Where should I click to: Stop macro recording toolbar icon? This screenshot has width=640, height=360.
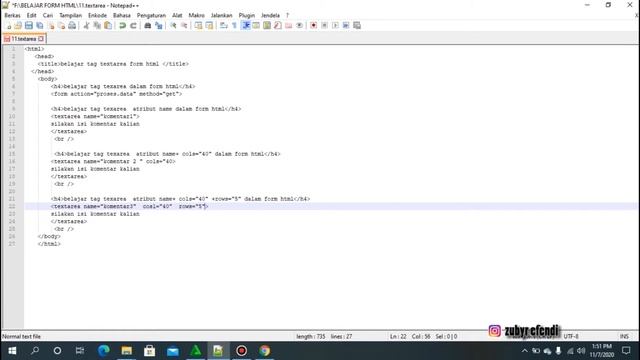coord(324,26)
